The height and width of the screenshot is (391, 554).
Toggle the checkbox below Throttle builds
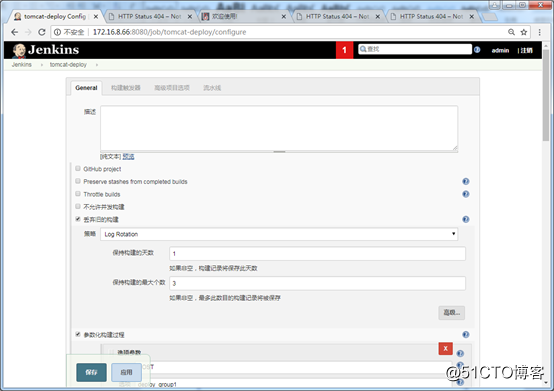pyautogui.click(x=78, y=206)
